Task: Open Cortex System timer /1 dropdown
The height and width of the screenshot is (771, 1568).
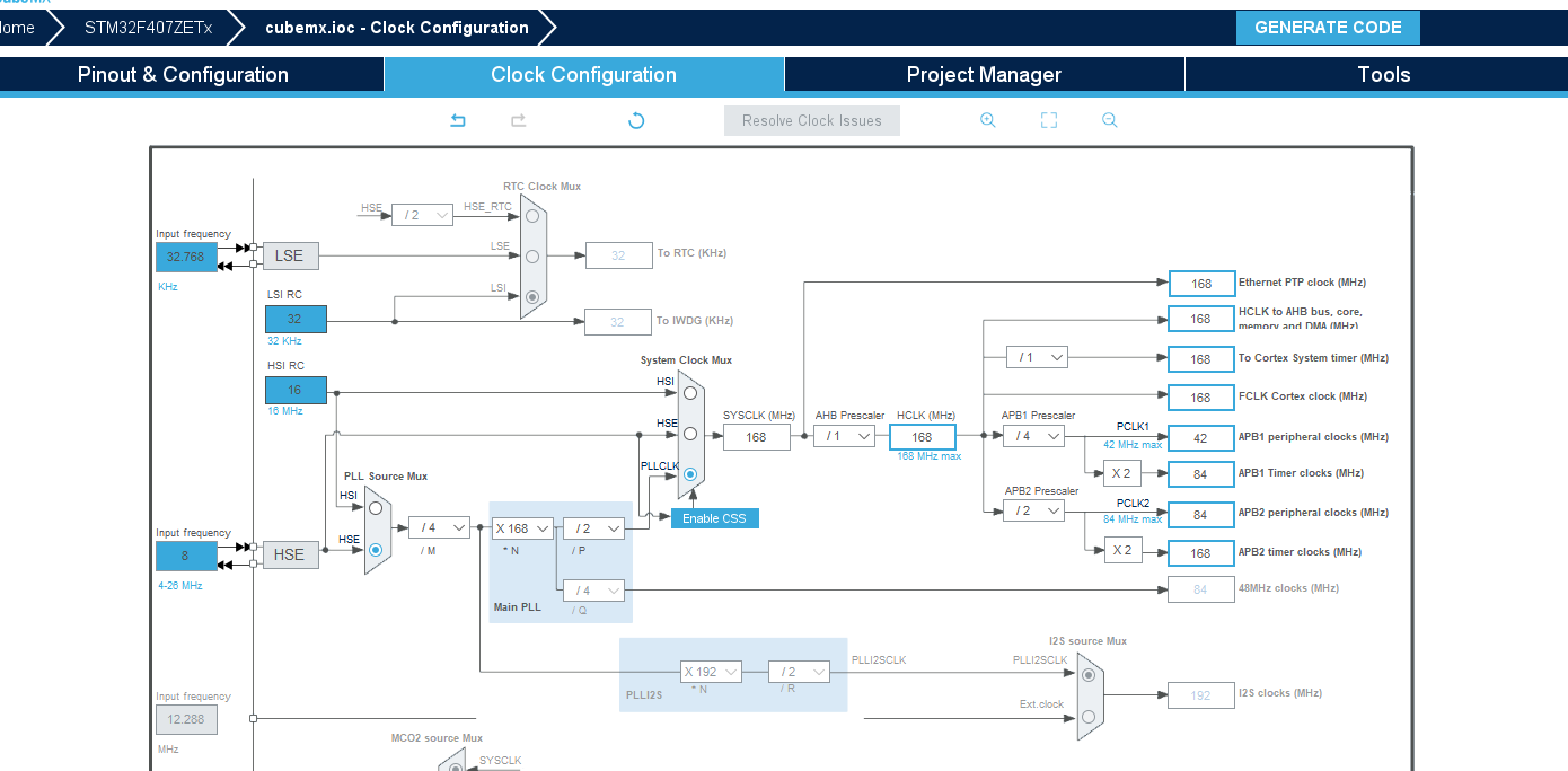Action: [1037, 357]
